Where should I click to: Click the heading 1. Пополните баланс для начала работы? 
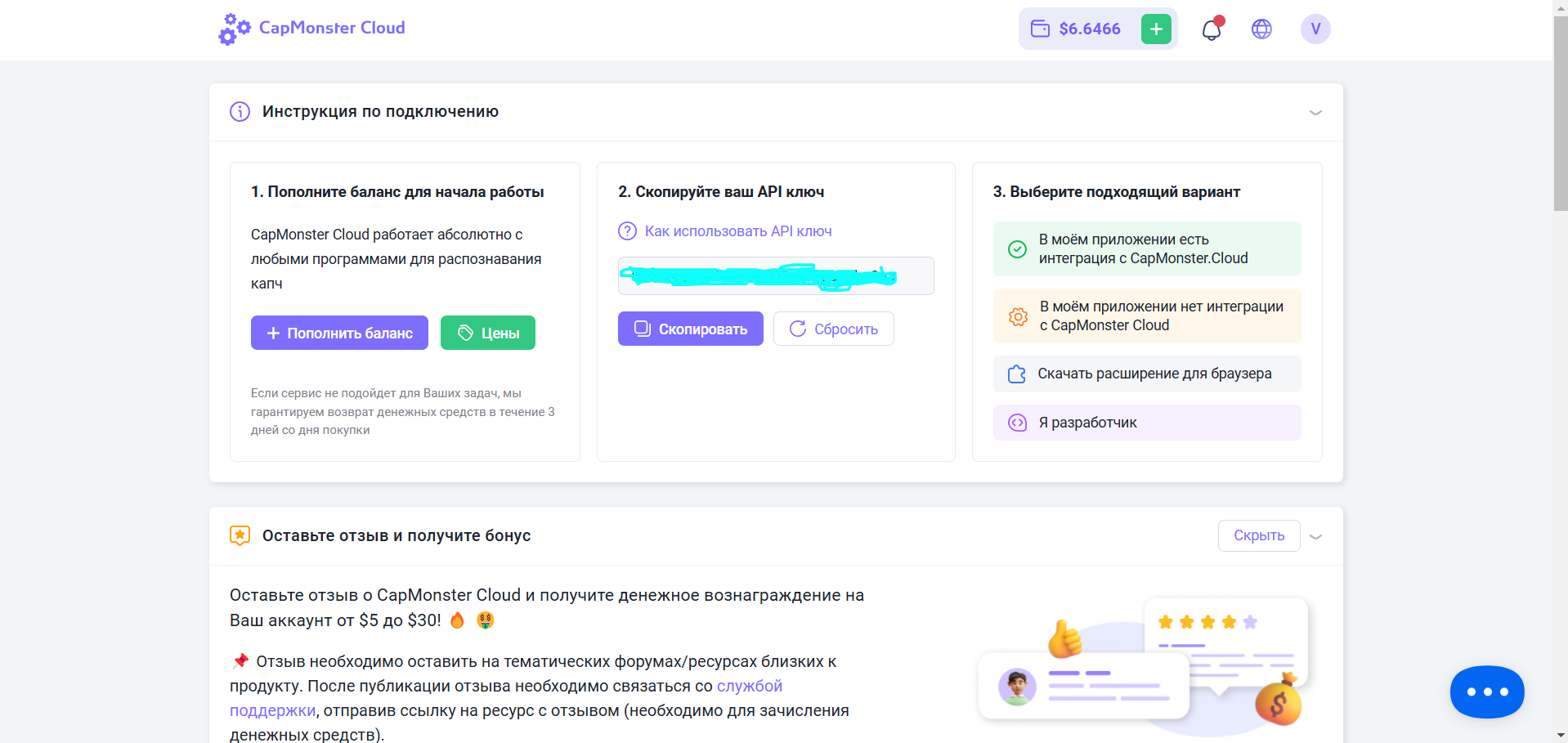[x=397, y=192]
